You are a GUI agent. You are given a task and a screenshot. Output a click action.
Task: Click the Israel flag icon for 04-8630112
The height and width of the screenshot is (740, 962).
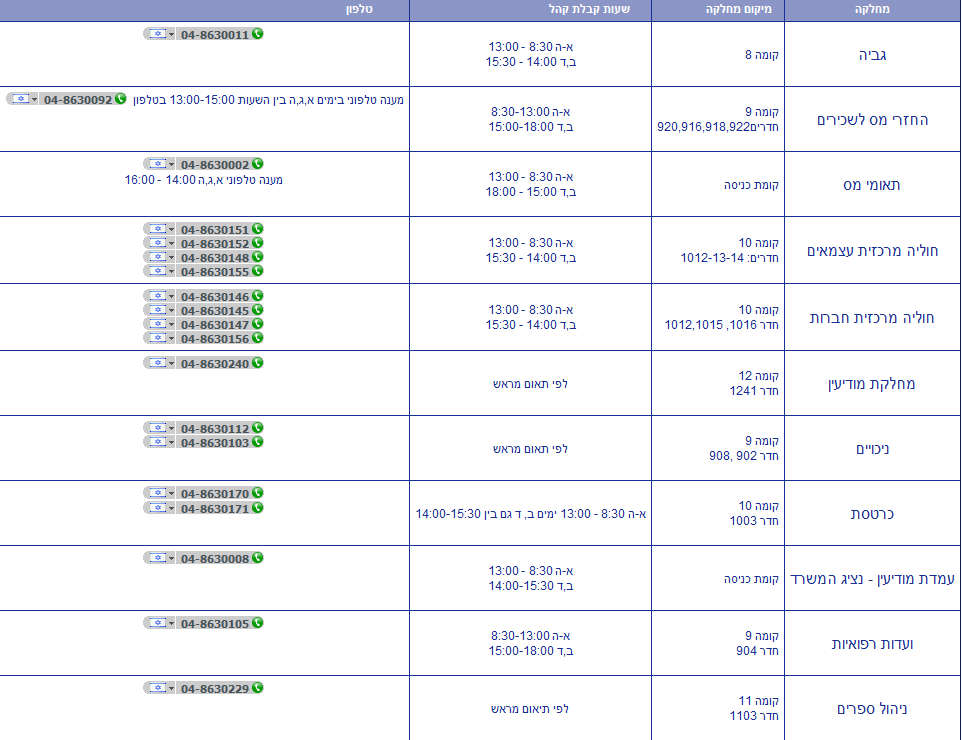pyautogui.click(x=157, y=428)
